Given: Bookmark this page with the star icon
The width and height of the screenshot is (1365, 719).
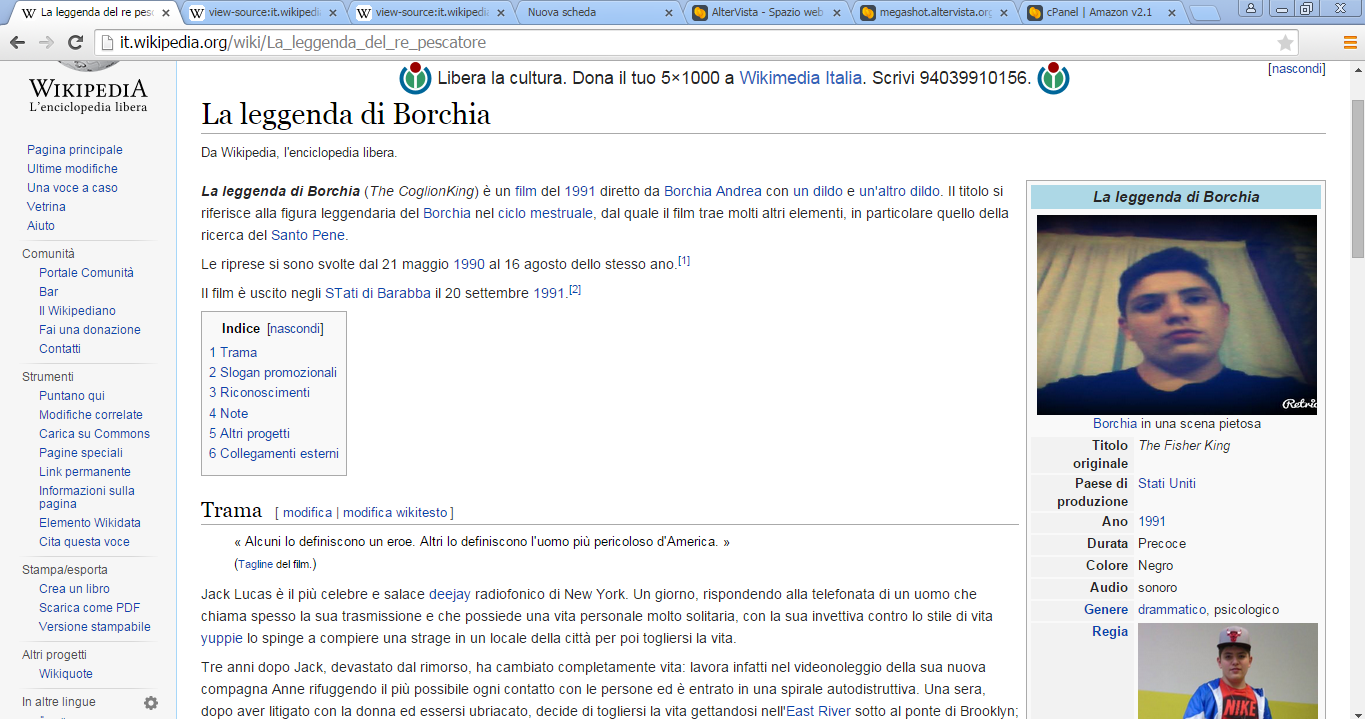Looking at the screenshot, I should click(1285, 43).
